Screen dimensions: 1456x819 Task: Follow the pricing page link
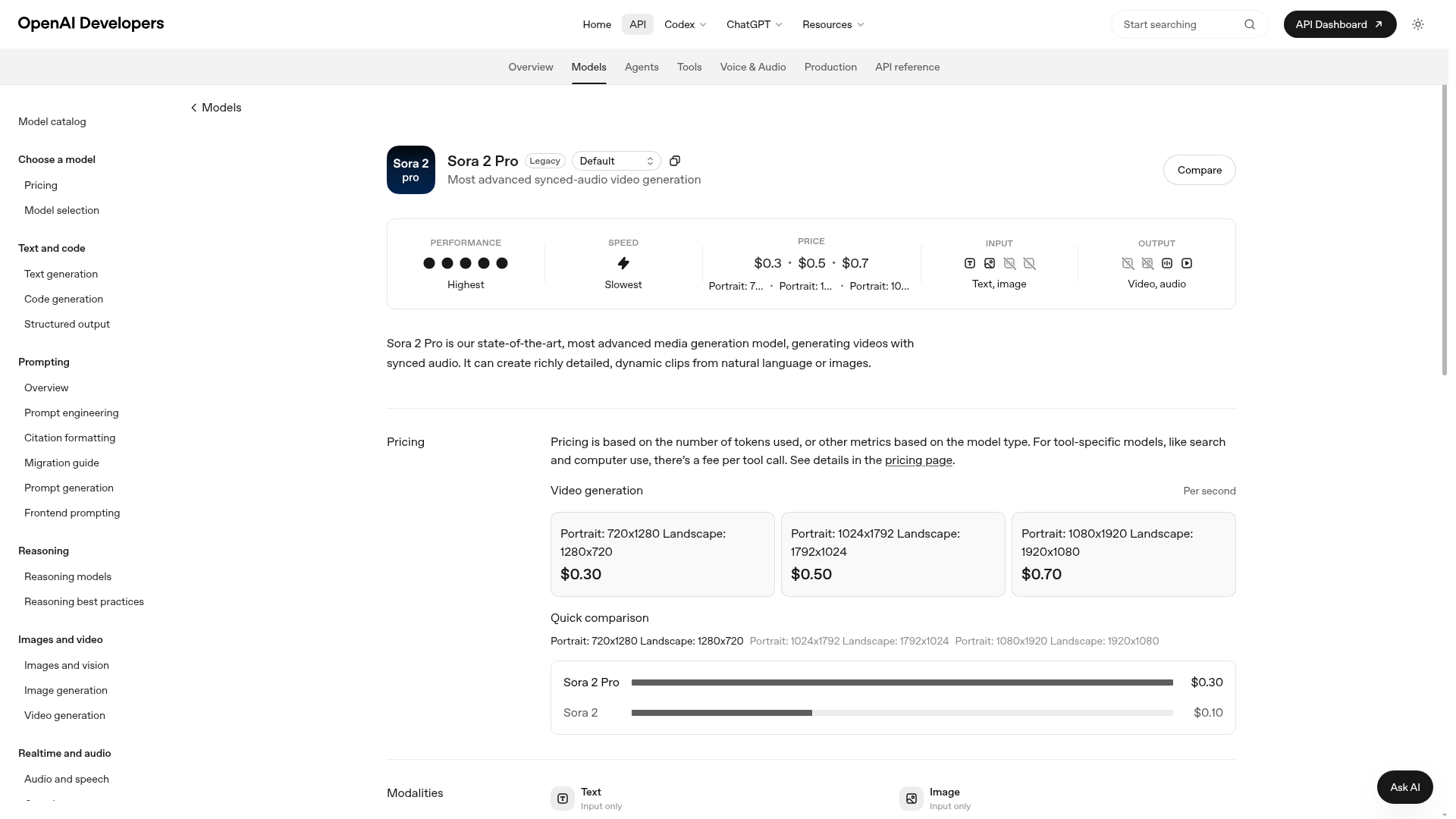click(918, 460)
